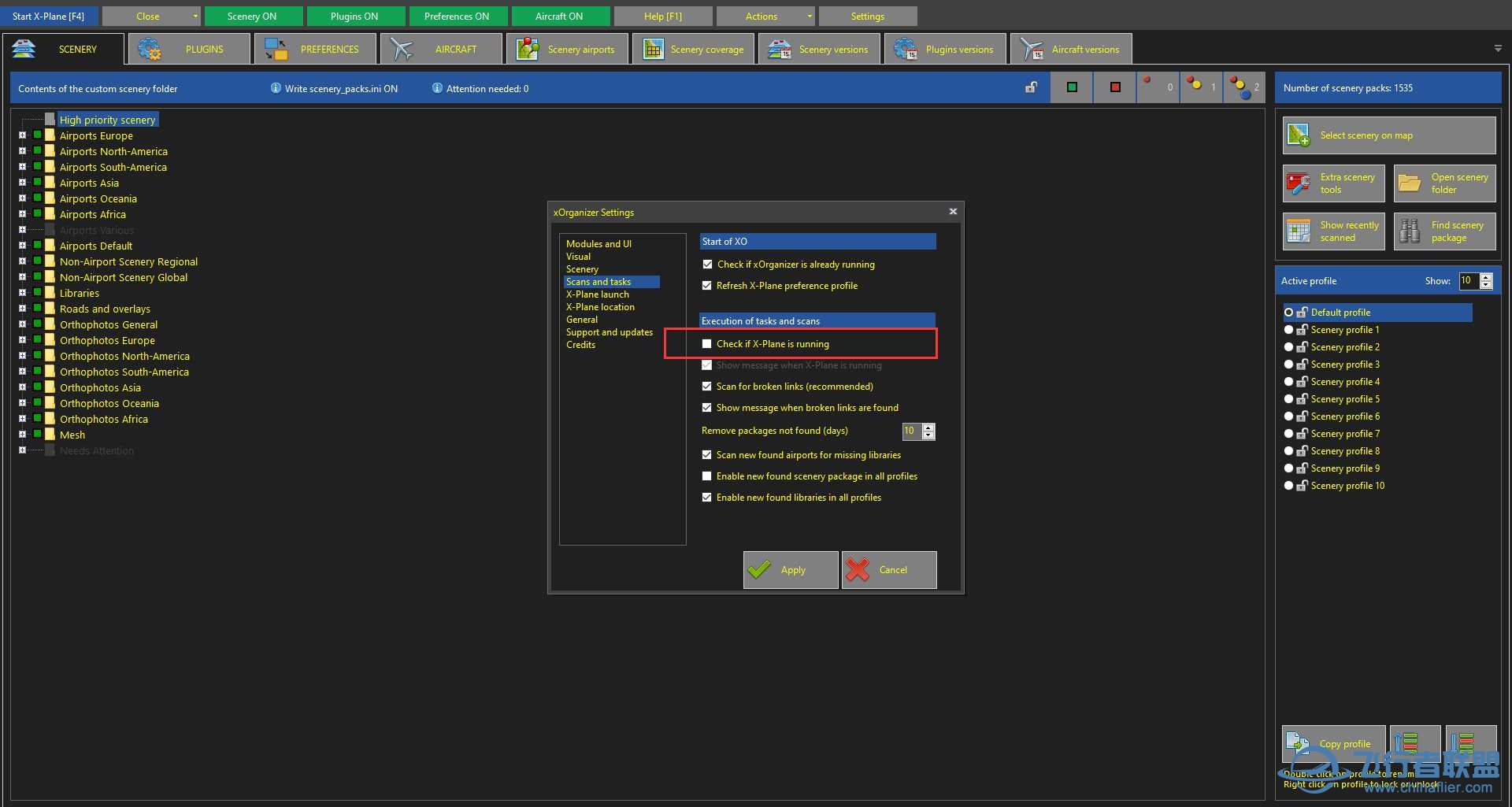Click the info icon beside Attention needed
The width and height of the screenshot is (1512, 807).
click(437, 88)
